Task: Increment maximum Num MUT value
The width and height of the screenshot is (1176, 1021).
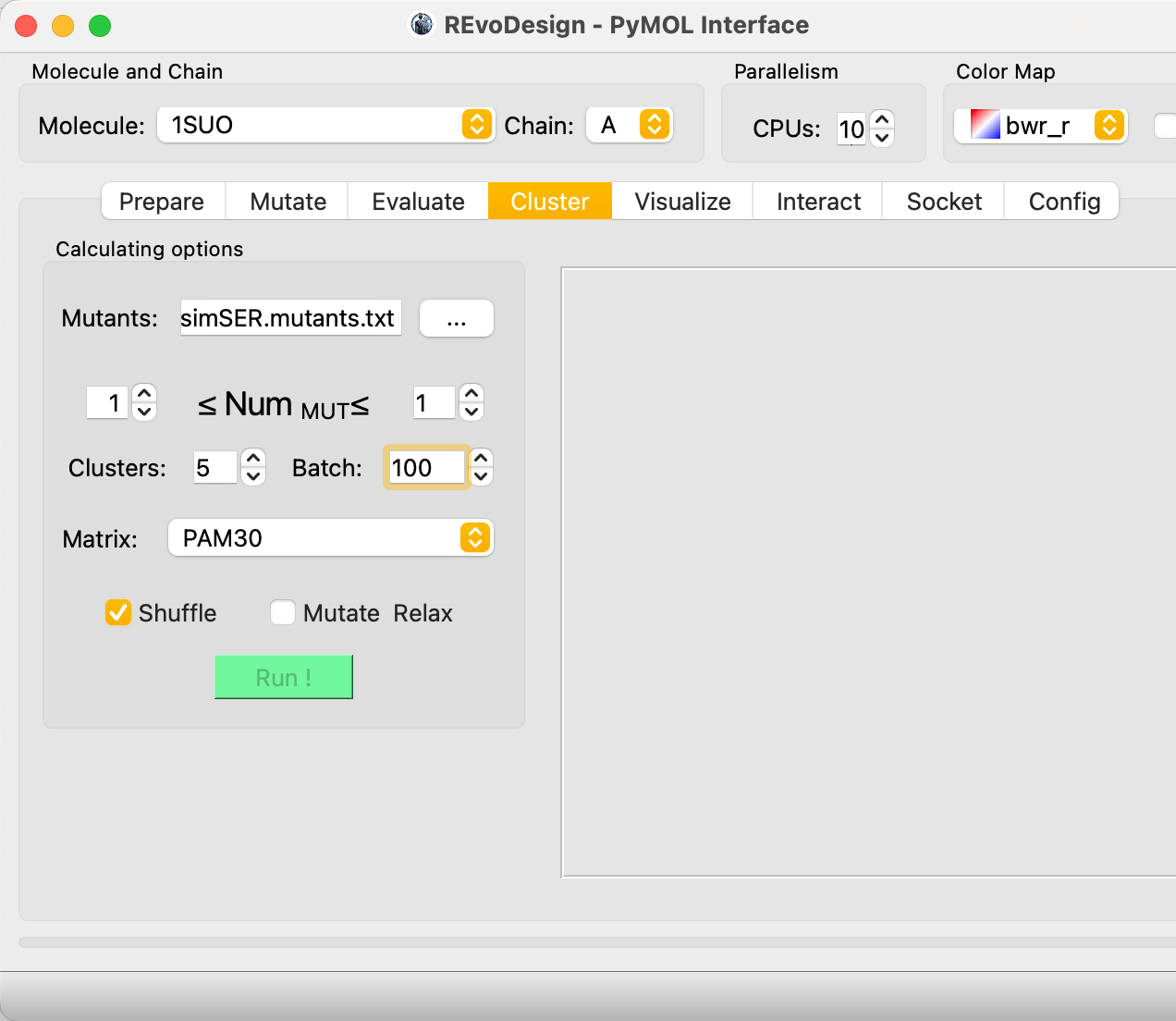Action: click(x=472, y=394)
